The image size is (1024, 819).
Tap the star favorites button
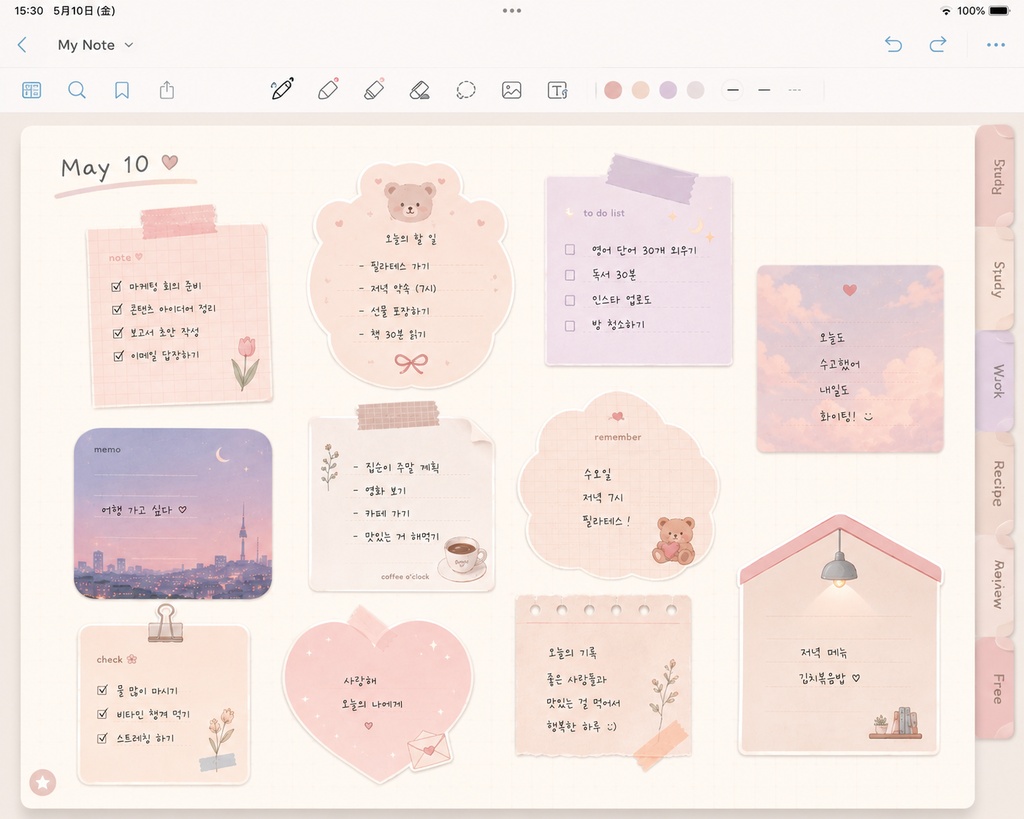tap(43, 782)
